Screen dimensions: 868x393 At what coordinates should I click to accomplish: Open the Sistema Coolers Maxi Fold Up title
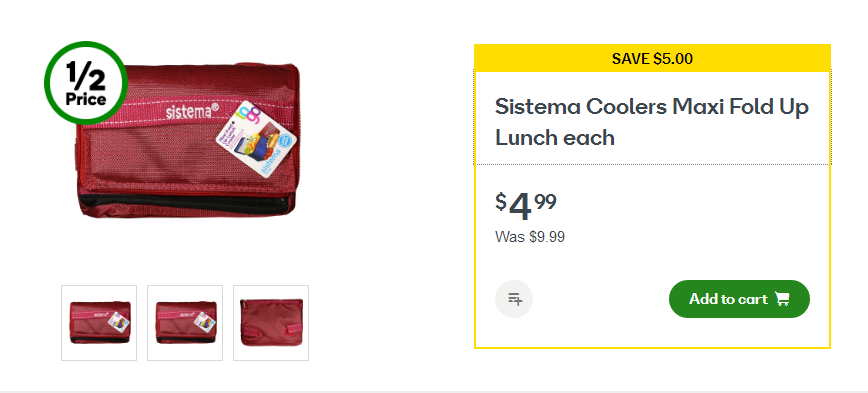(652, 122)
